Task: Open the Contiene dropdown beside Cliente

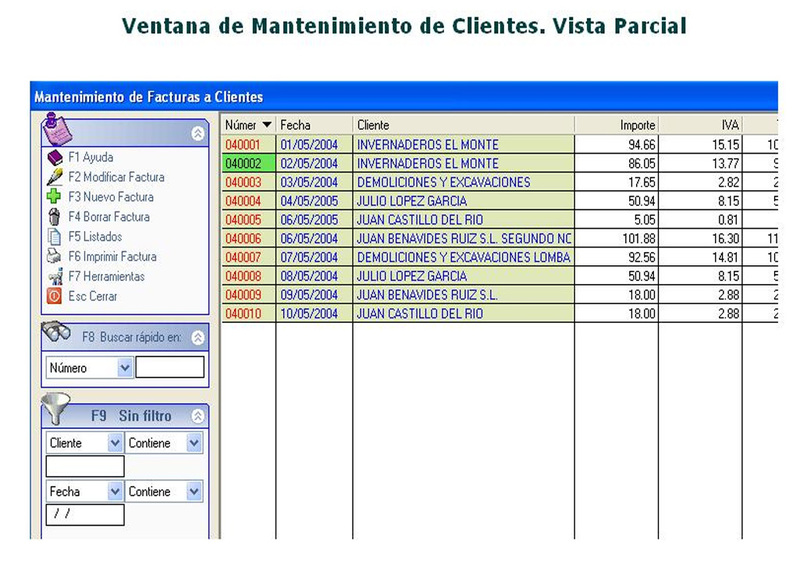Action: (194, 443)
